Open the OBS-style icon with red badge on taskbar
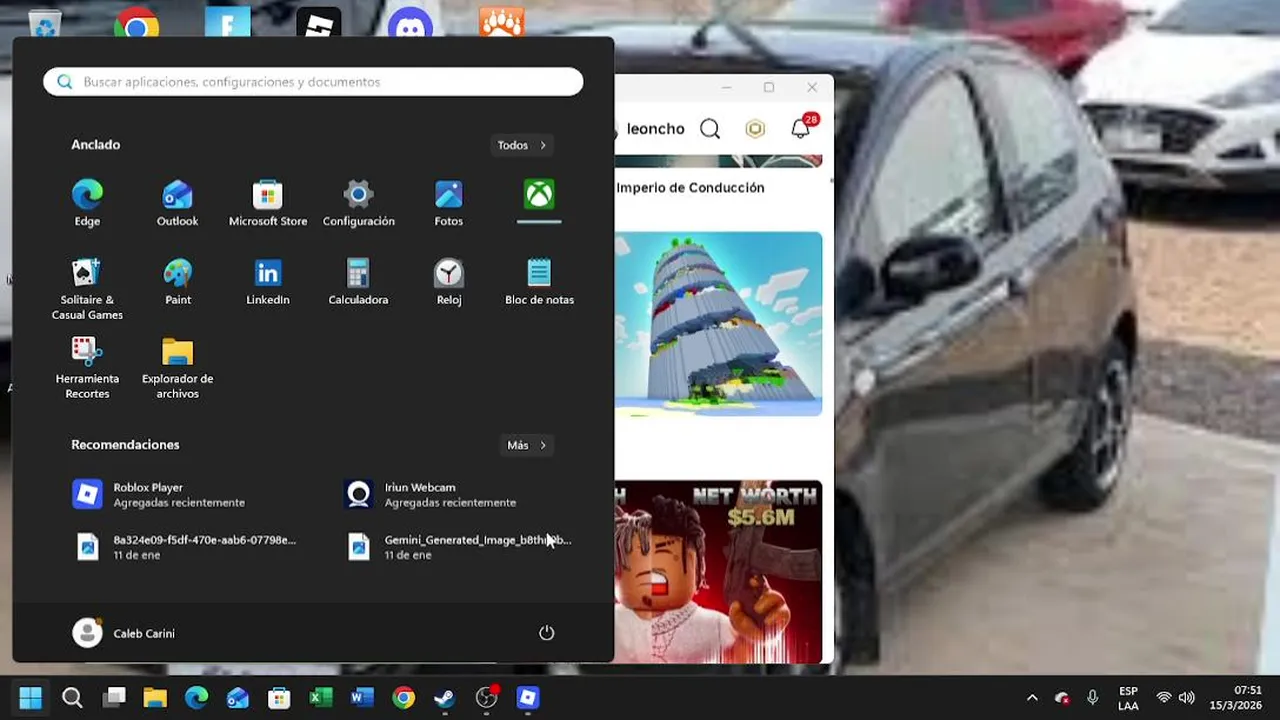The image size is (1280, 720). coord(487,697)
